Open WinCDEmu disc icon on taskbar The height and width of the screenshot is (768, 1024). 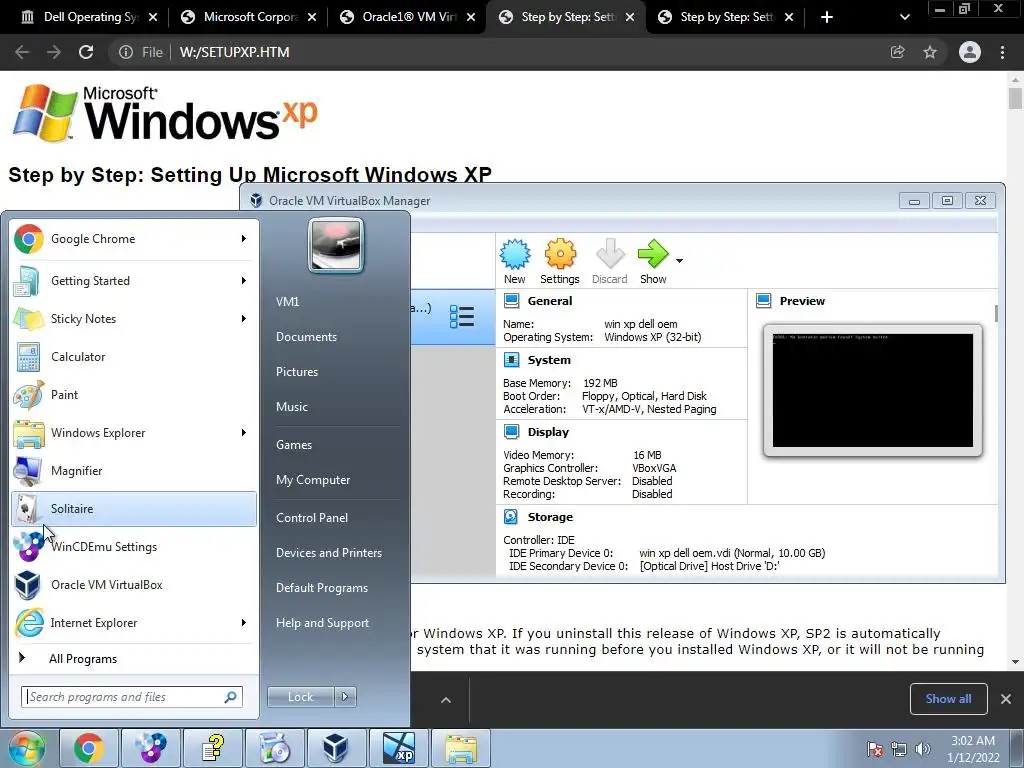click(150, 748)
